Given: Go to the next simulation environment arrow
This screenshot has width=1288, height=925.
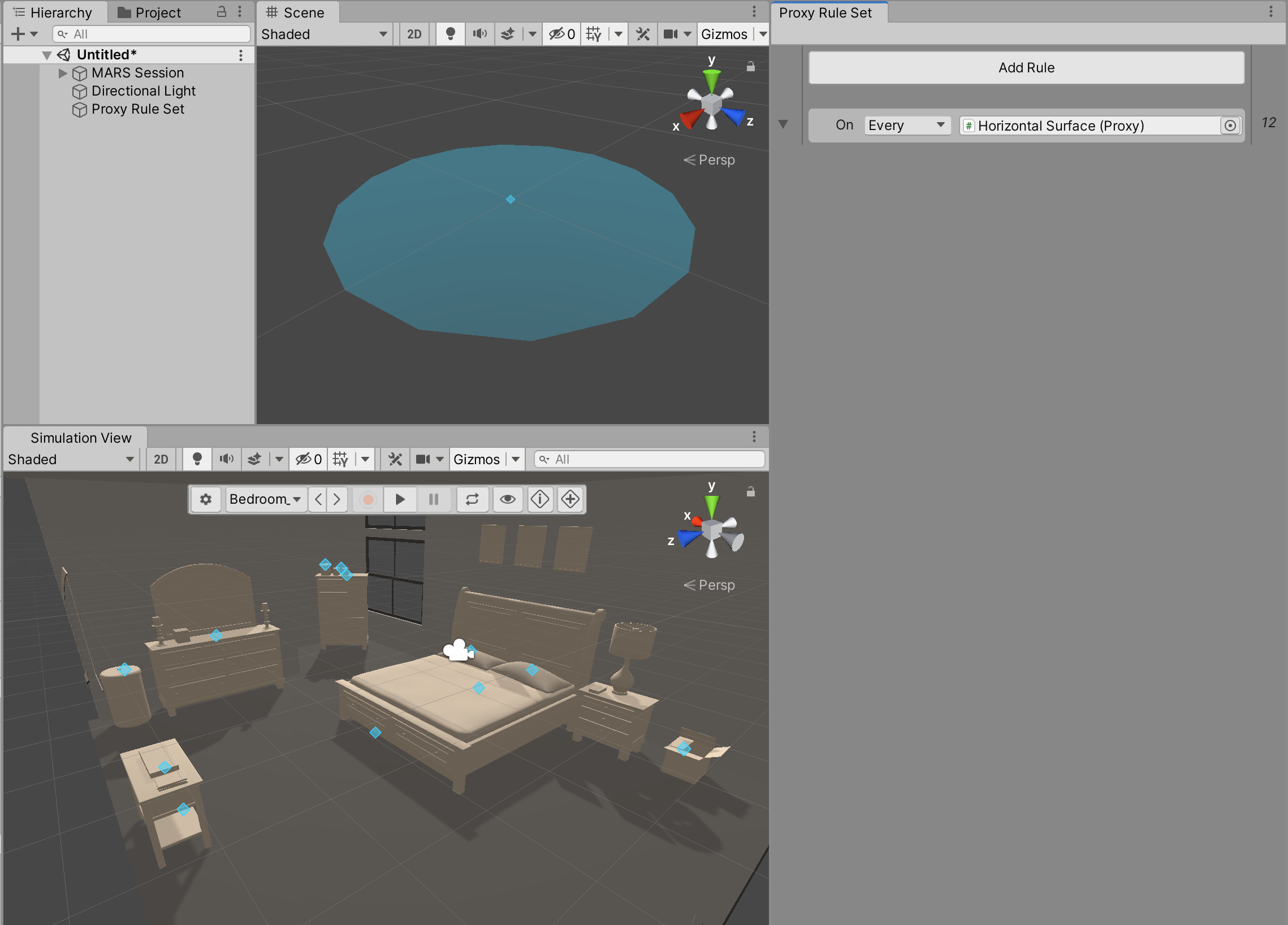Looking at the screenshot, I should click(338, 499).
